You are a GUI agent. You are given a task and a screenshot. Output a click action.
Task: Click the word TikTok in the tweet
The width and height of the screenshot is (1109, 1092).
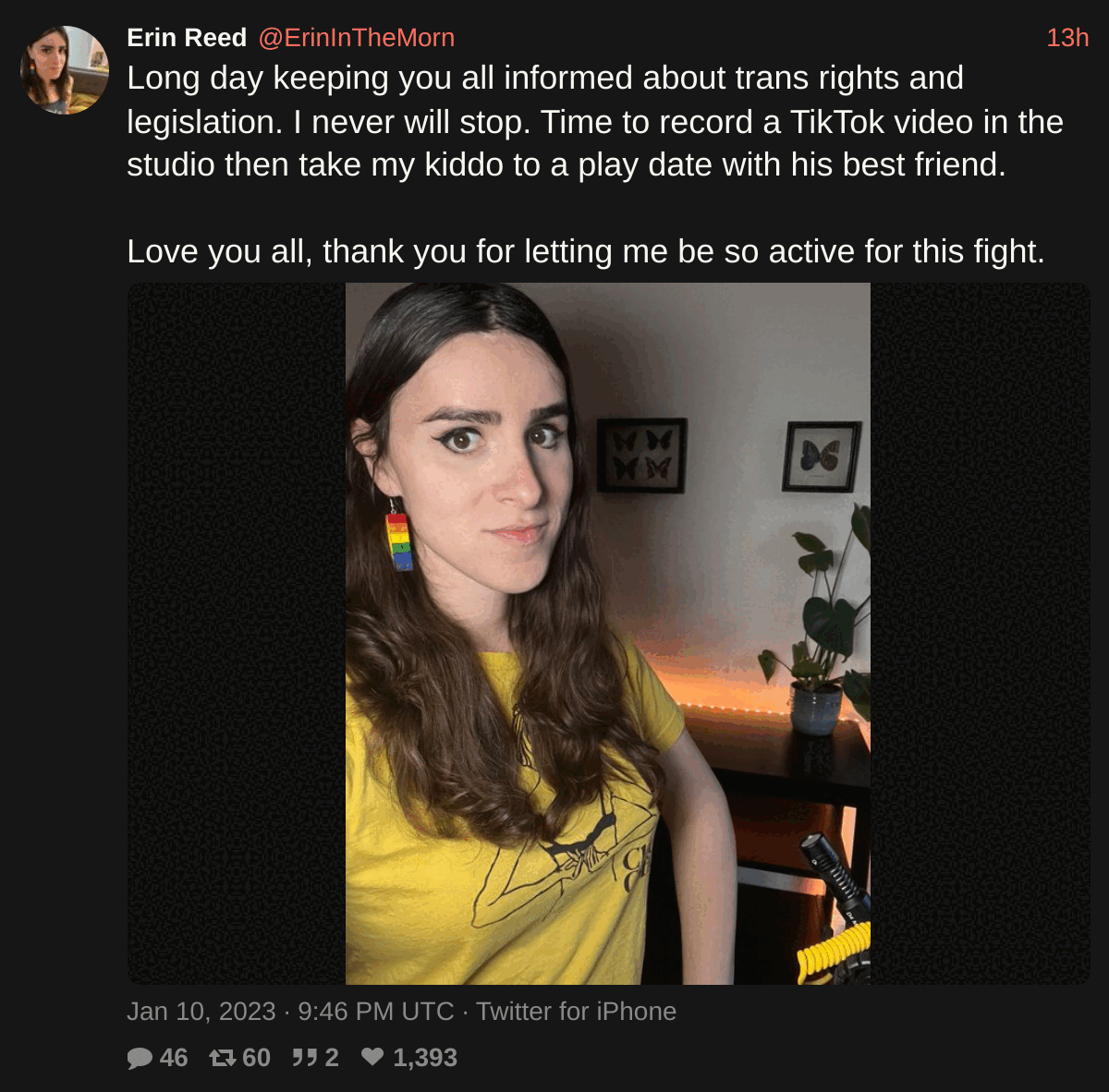coord(837,122)
